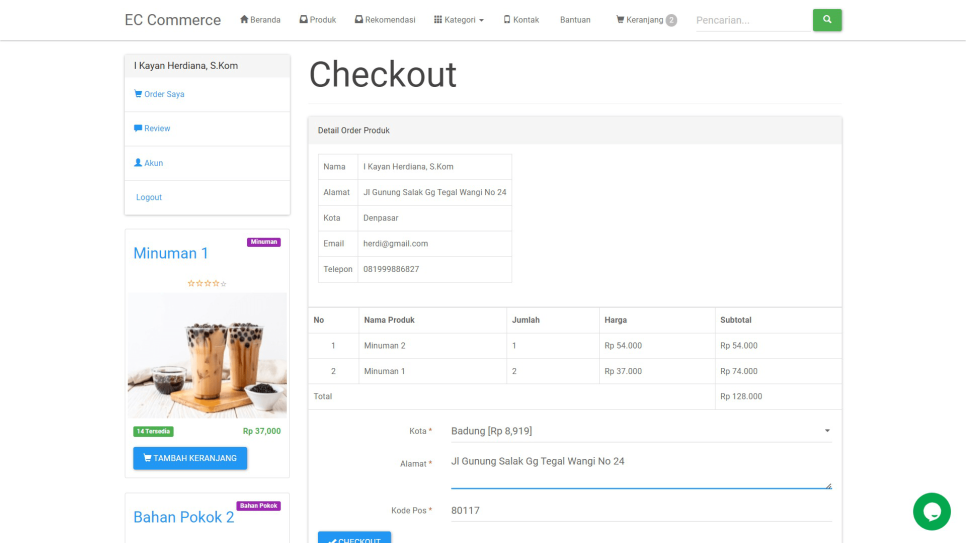Click the Keranjang cart icon in navbar

point(620,19)
